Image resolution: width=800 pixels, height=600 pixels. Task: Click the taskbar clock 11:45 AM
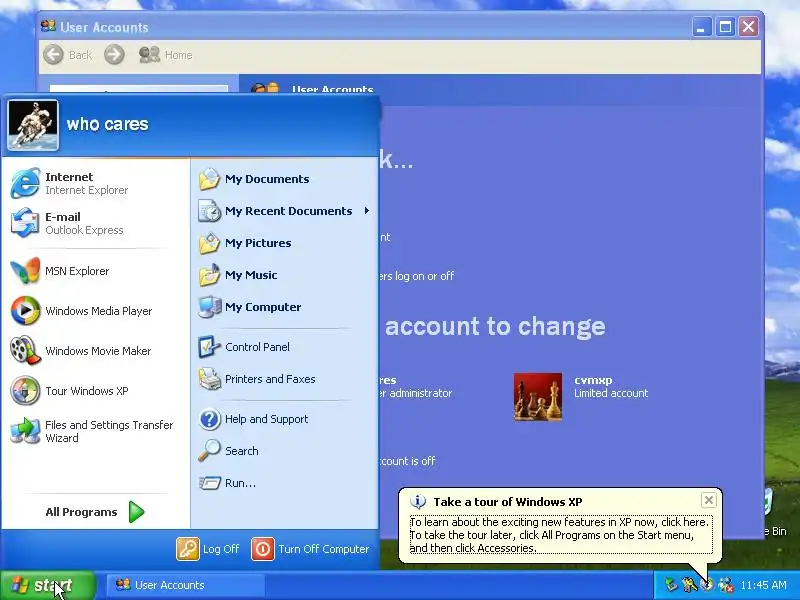[x=764, y=585]
